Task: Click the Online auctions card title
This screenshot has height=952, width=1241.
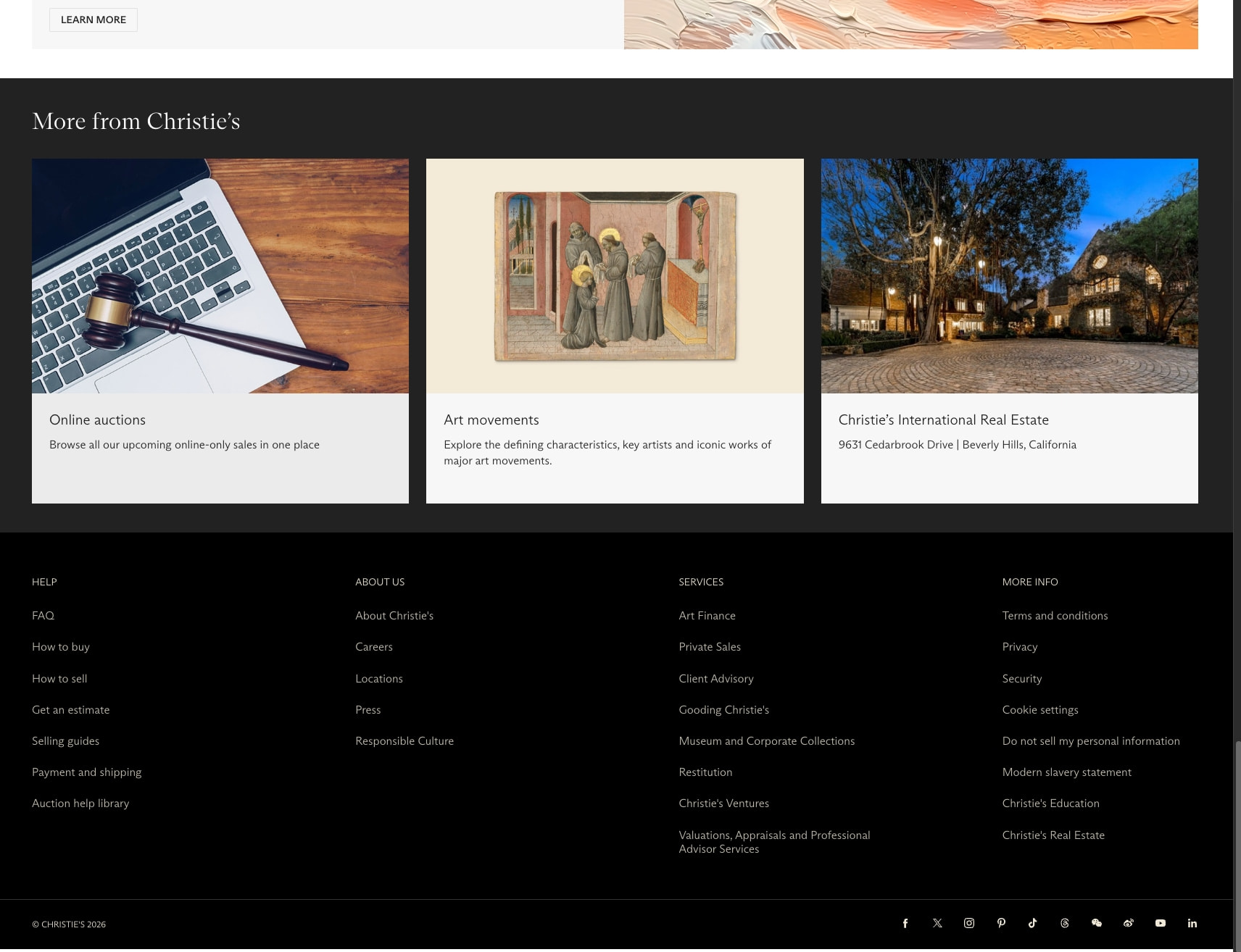Action: pyautogui.click(x=97, y=419)
